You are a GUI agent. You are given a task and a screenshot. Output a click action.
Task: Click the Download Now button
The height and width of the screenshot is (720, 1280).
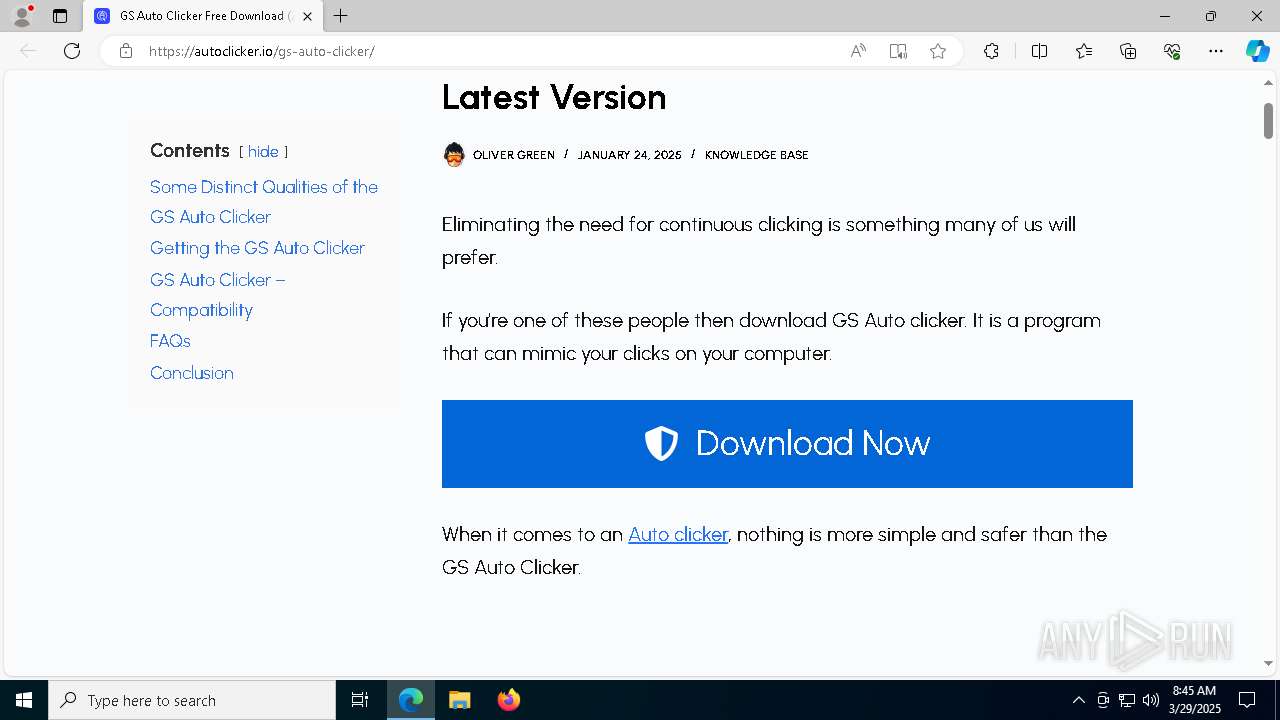click(x=787, y=444)
